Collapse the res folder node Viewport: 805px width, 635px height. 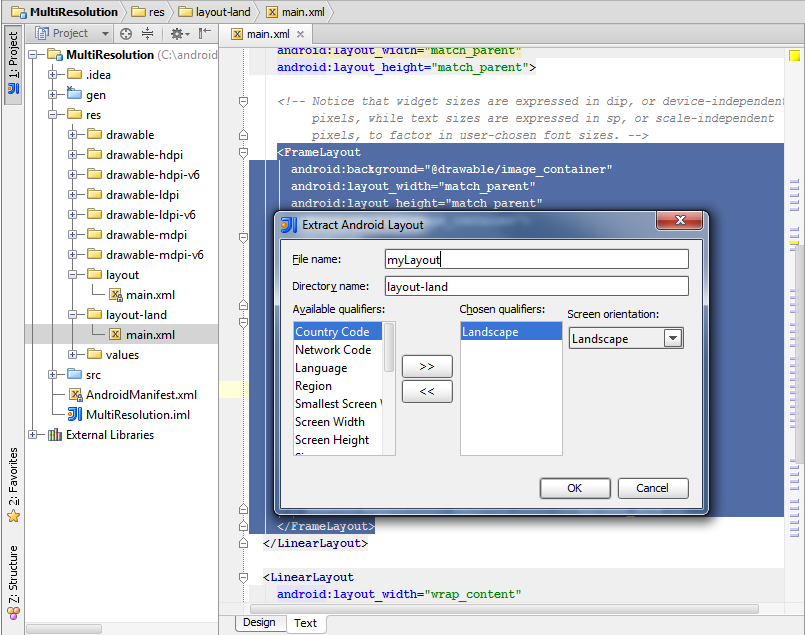[52, 114]
